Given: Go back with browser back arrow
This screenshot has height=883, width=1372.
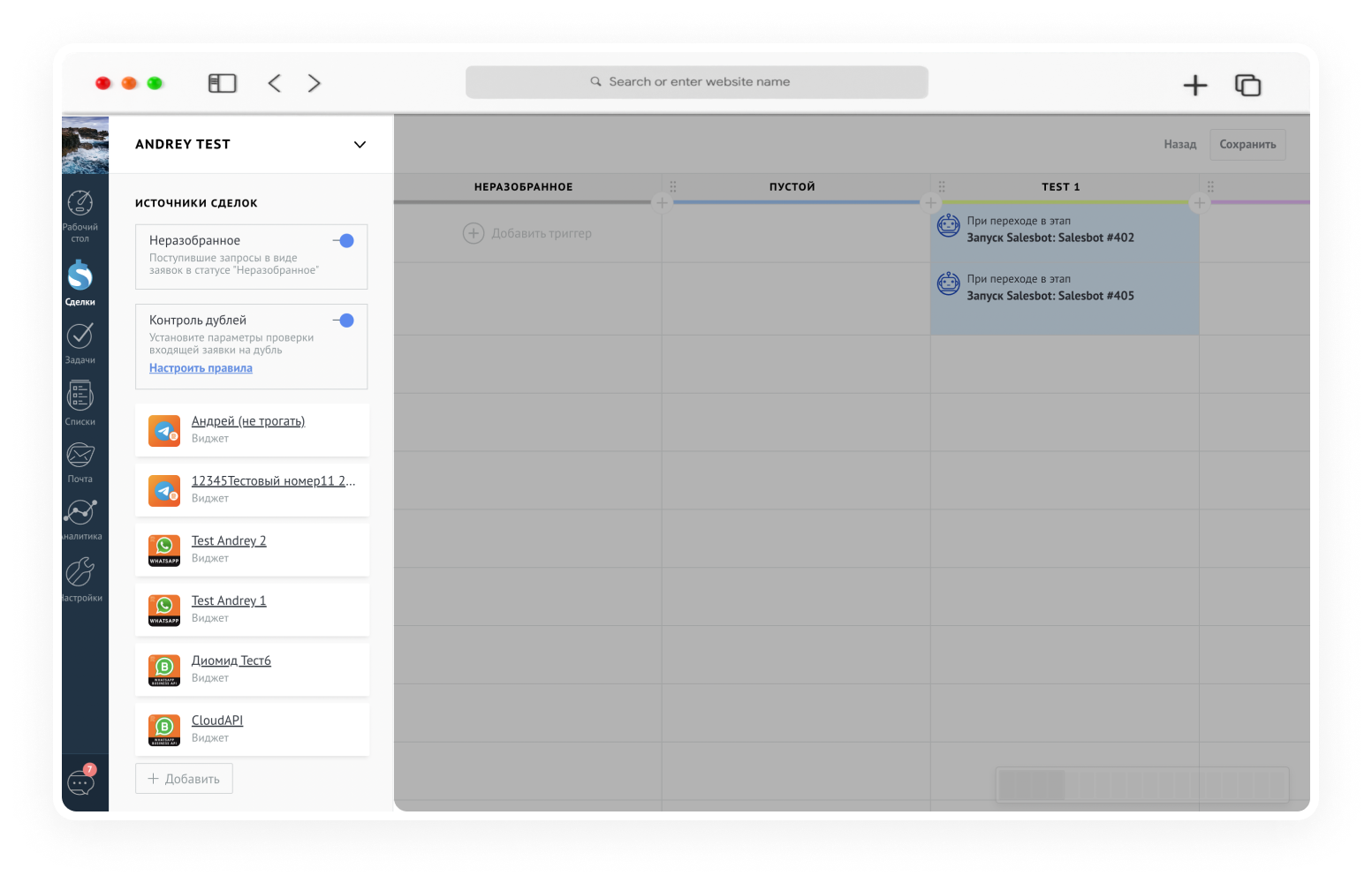Looking at the screenshot, I should [275, 83].
